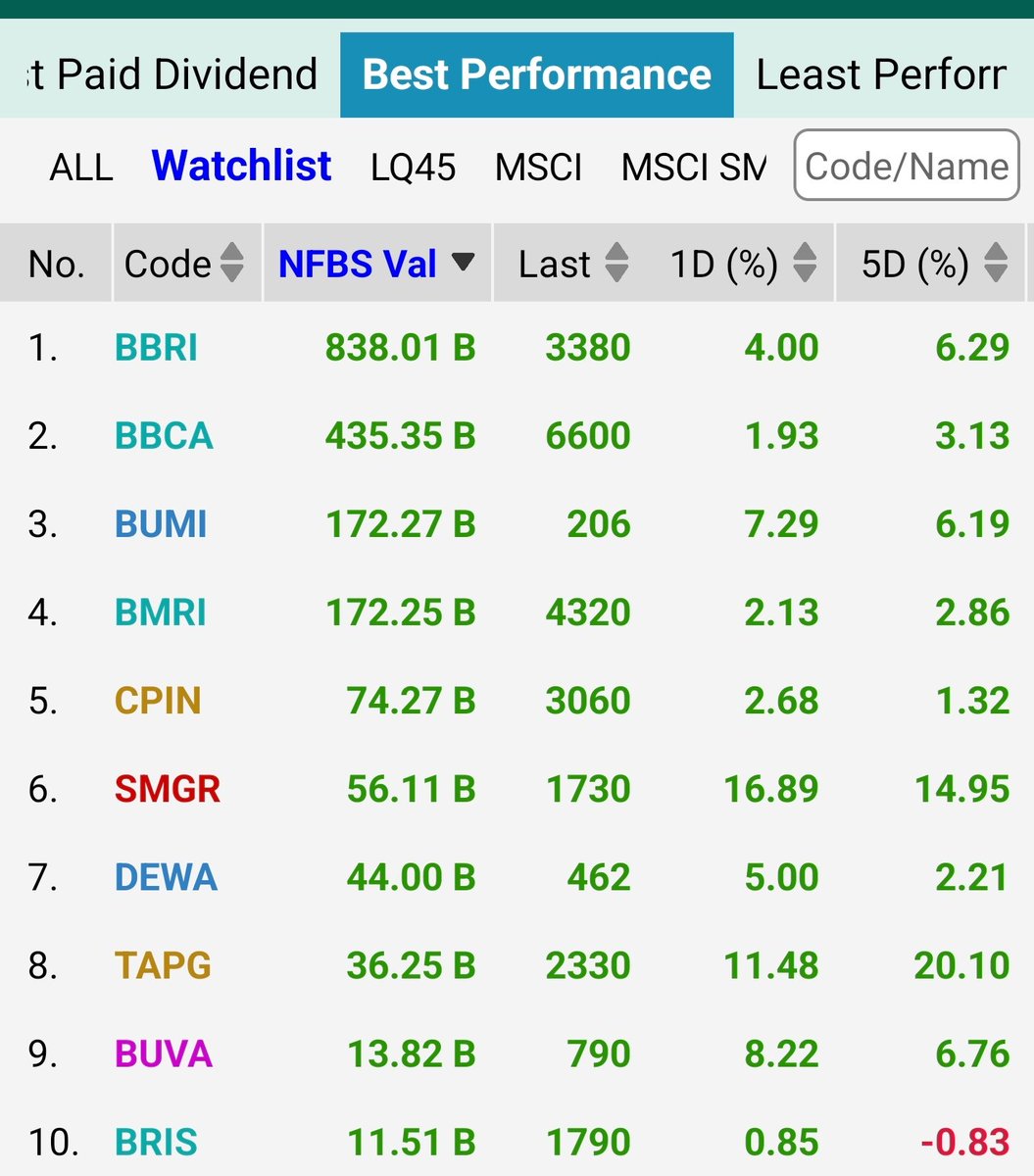Click BBRI last price 3380
The image size is (1034, 1176).
588,348
